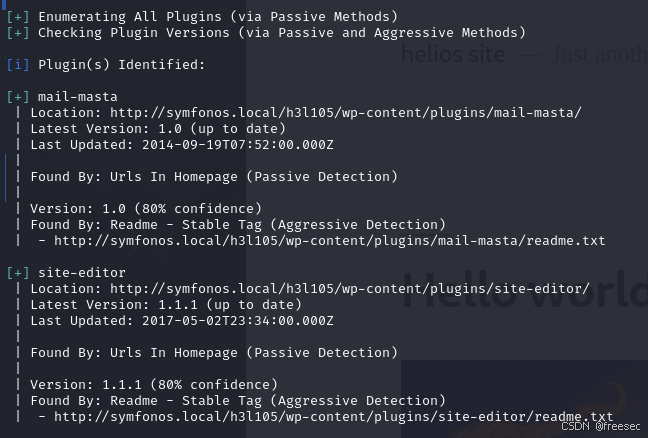Click the Hello world heading behind terminal
Image resolution: width=648 pixels, height=438 pixels.
[525, 289]
